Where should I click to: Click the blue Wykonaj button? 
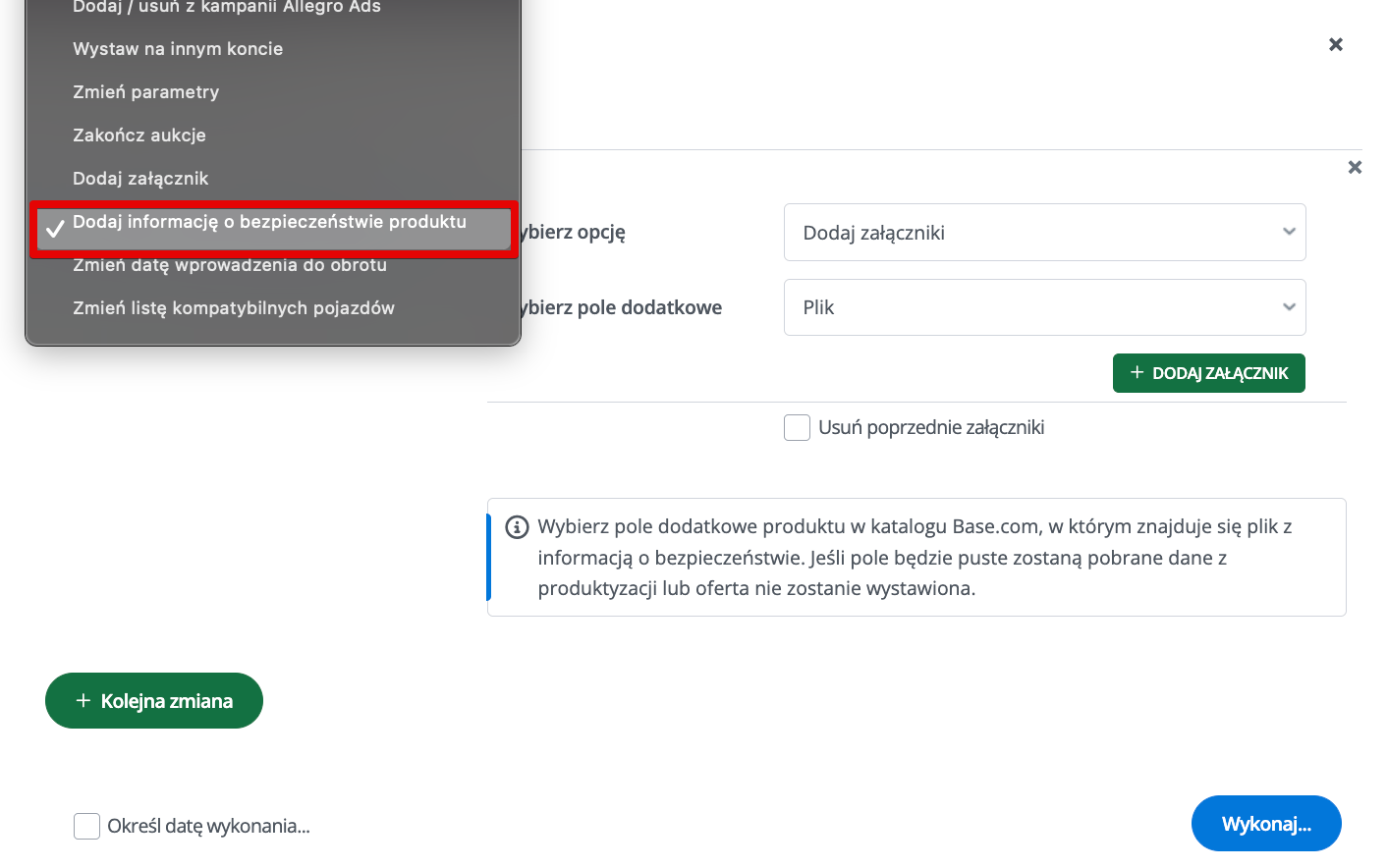(1265, 824)
